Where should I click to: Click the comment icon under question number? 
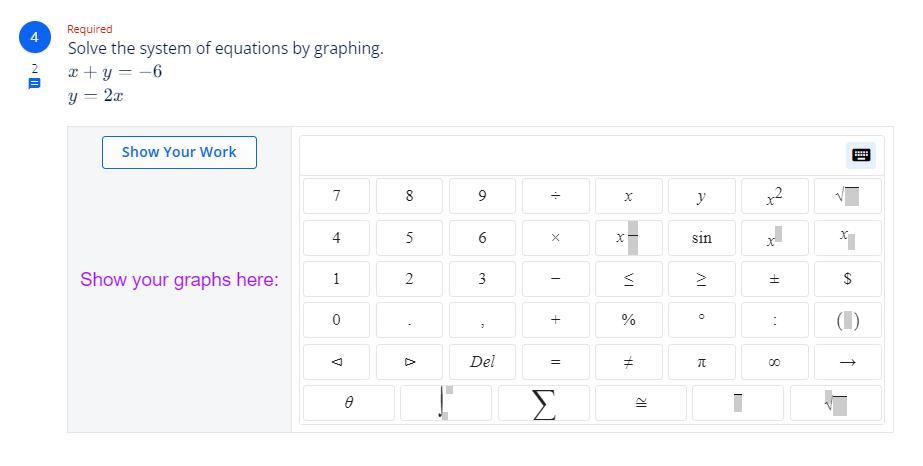tap(34, 84)
